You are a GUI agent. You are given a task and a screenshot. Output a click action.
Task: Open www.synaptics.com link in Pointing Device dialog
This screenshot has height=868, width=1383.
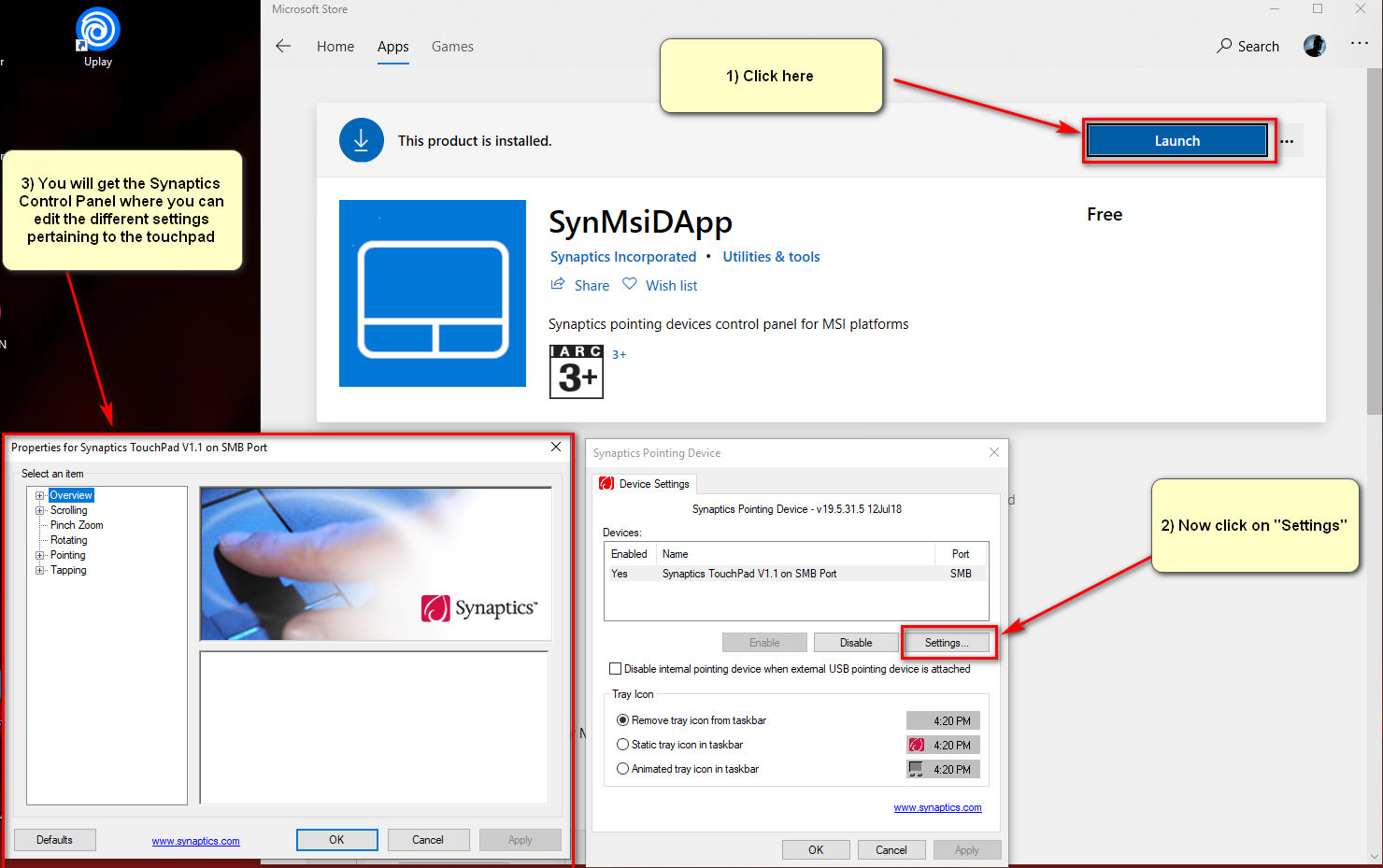(937, 807)
